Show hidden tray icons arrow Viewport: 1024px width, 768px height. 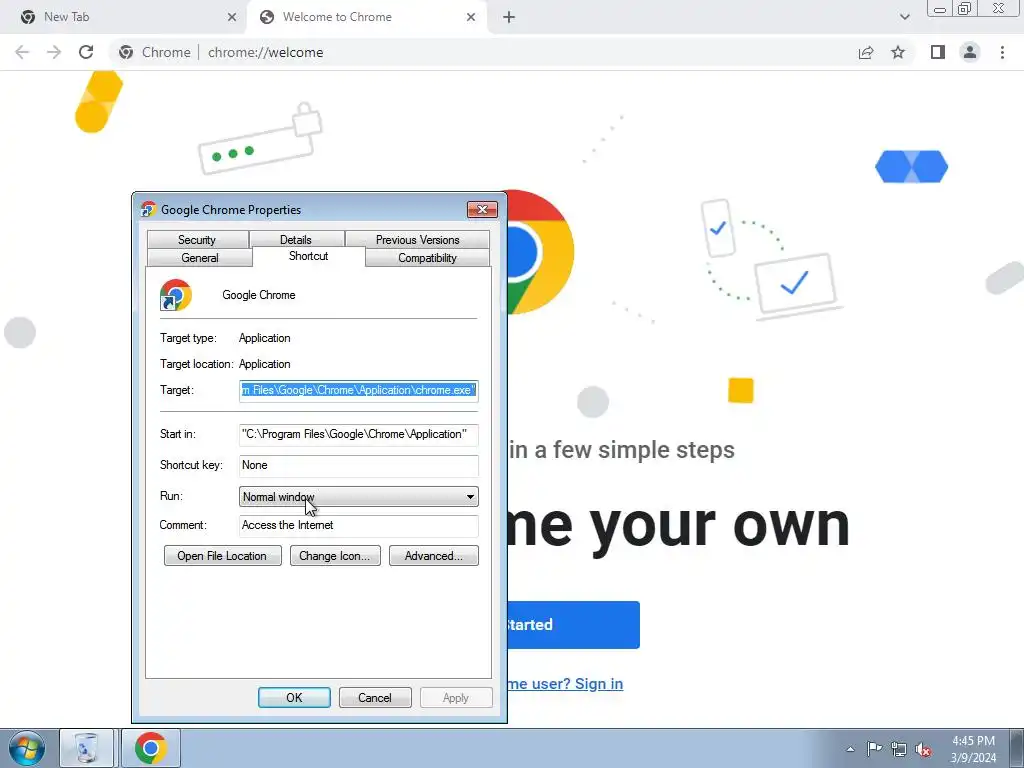(x=850, y=749)
